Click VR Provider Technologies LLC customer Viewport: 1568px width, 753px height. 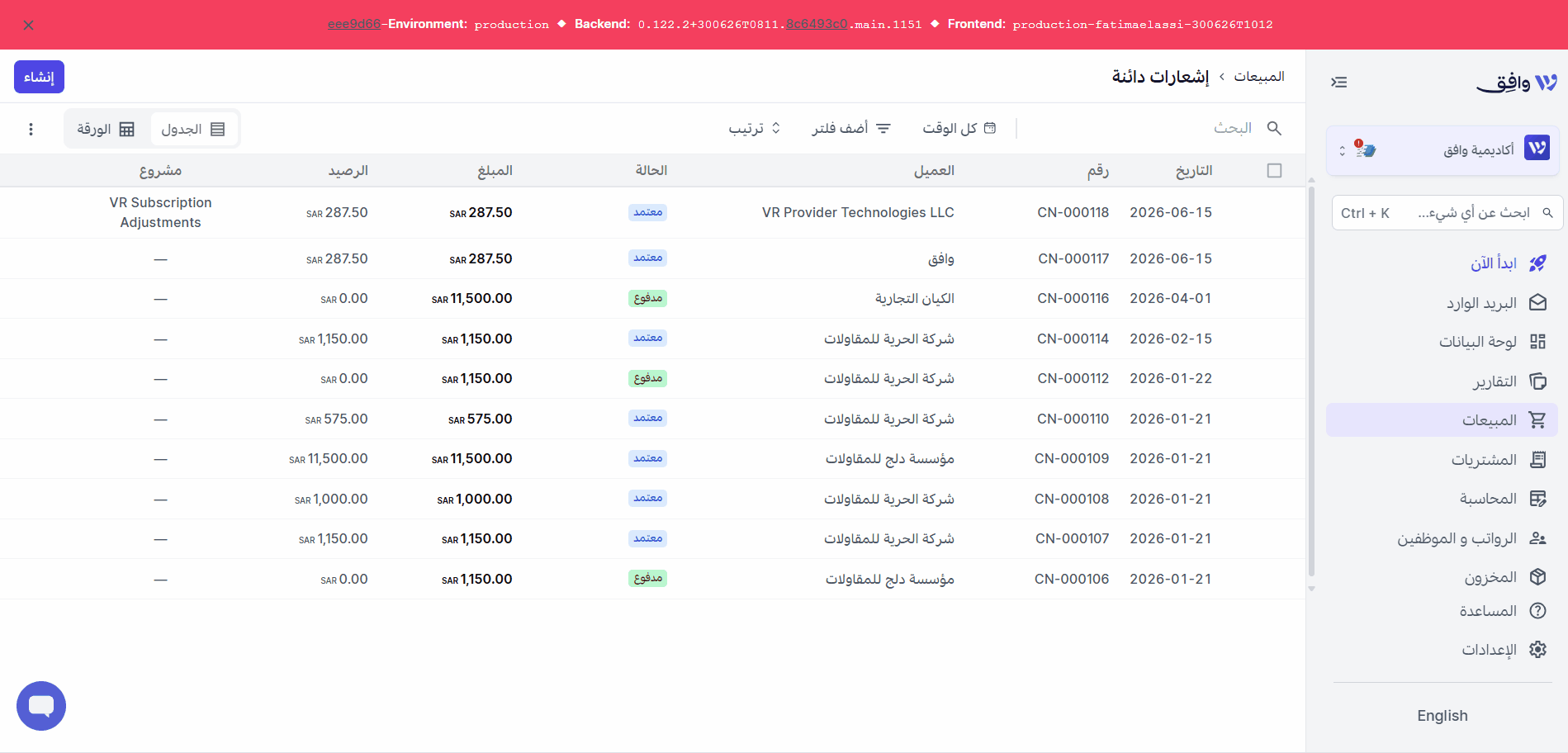(858, 213)
